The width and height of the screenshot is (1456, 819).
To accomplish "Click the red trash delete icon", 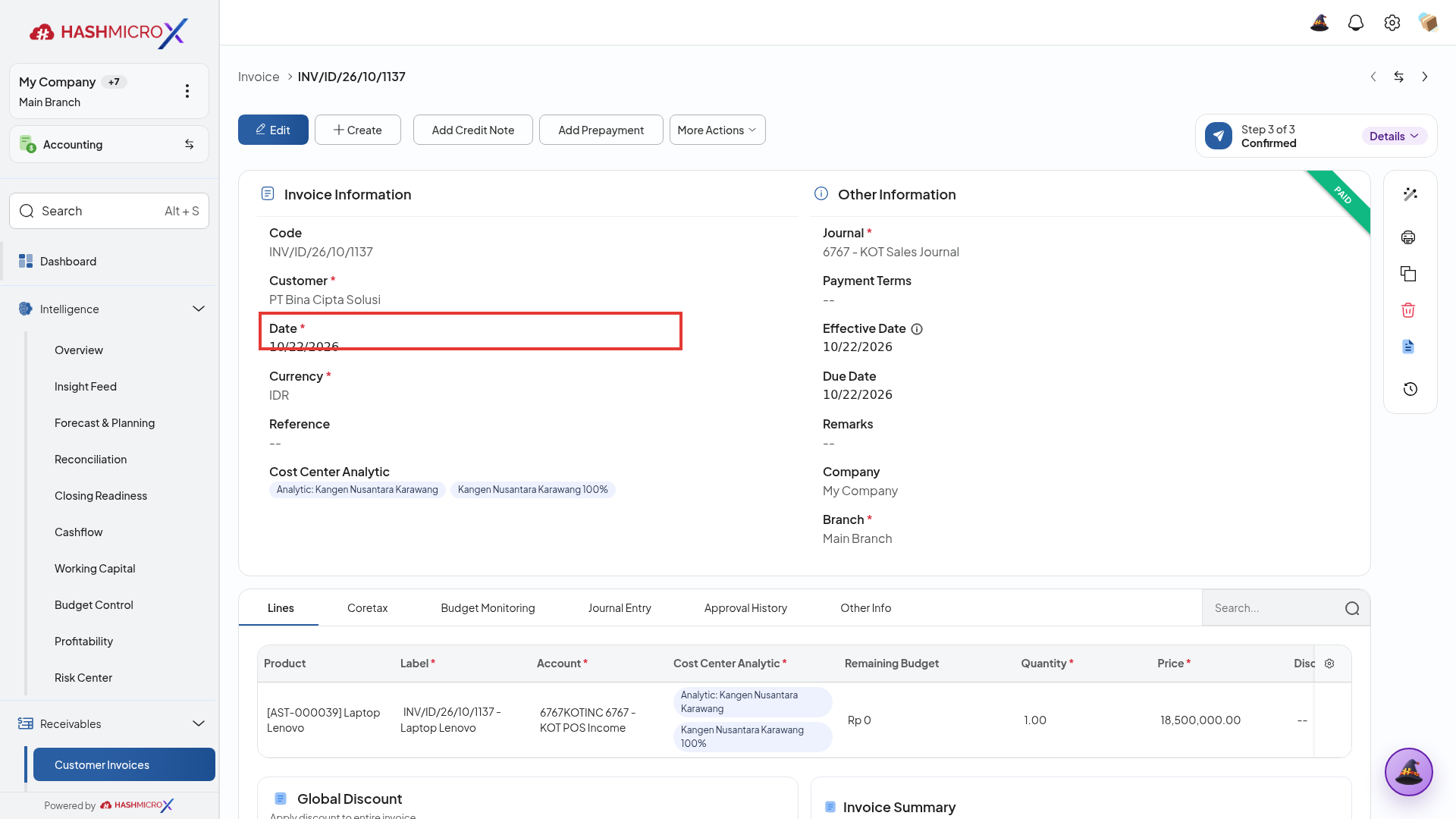I will point(1408,310).
